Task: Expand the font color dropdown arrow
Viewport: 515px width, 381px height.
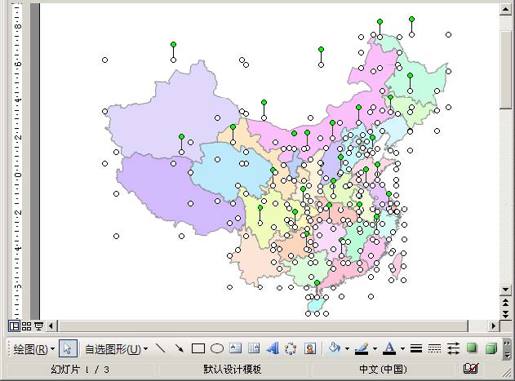Action: 403,349
